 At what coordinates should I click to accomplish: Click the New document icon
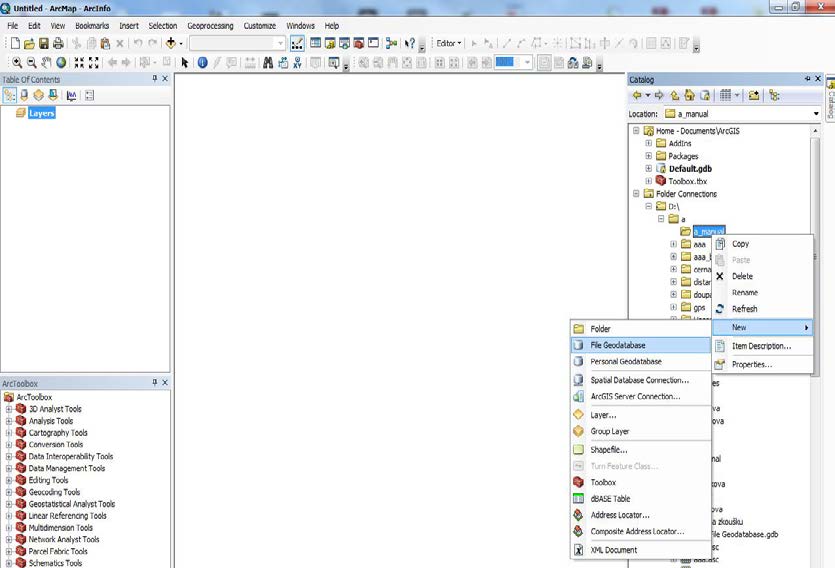[x=15, y=43]
